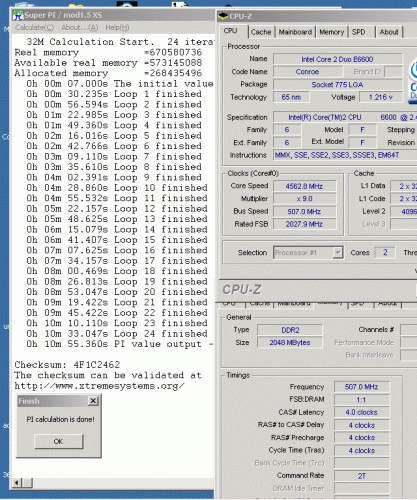Open the About tab in CPU-Z
Viewport: 417px width, 500px height.
389,32
